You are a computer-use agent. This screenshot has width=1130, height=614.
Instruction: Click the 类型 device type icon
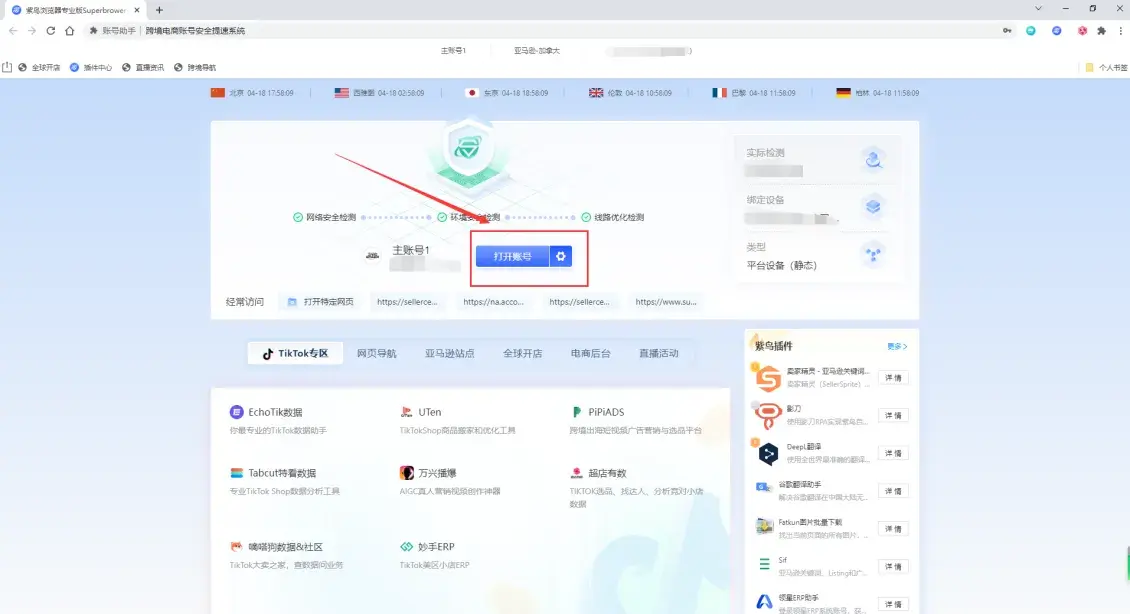coord(873,254)
